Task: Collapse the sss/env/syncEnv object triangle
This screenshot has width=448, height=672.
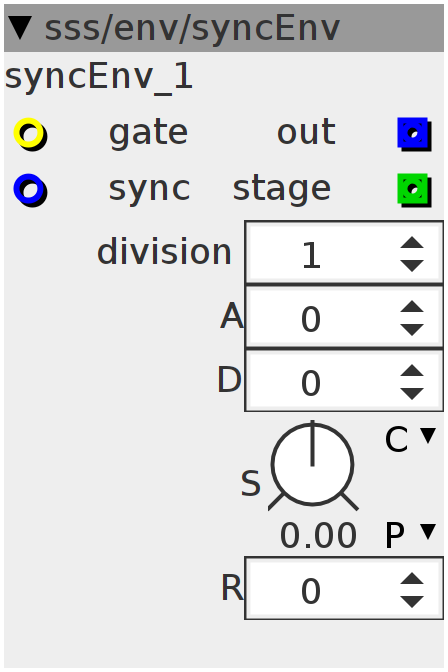Action: pos(20,28)
